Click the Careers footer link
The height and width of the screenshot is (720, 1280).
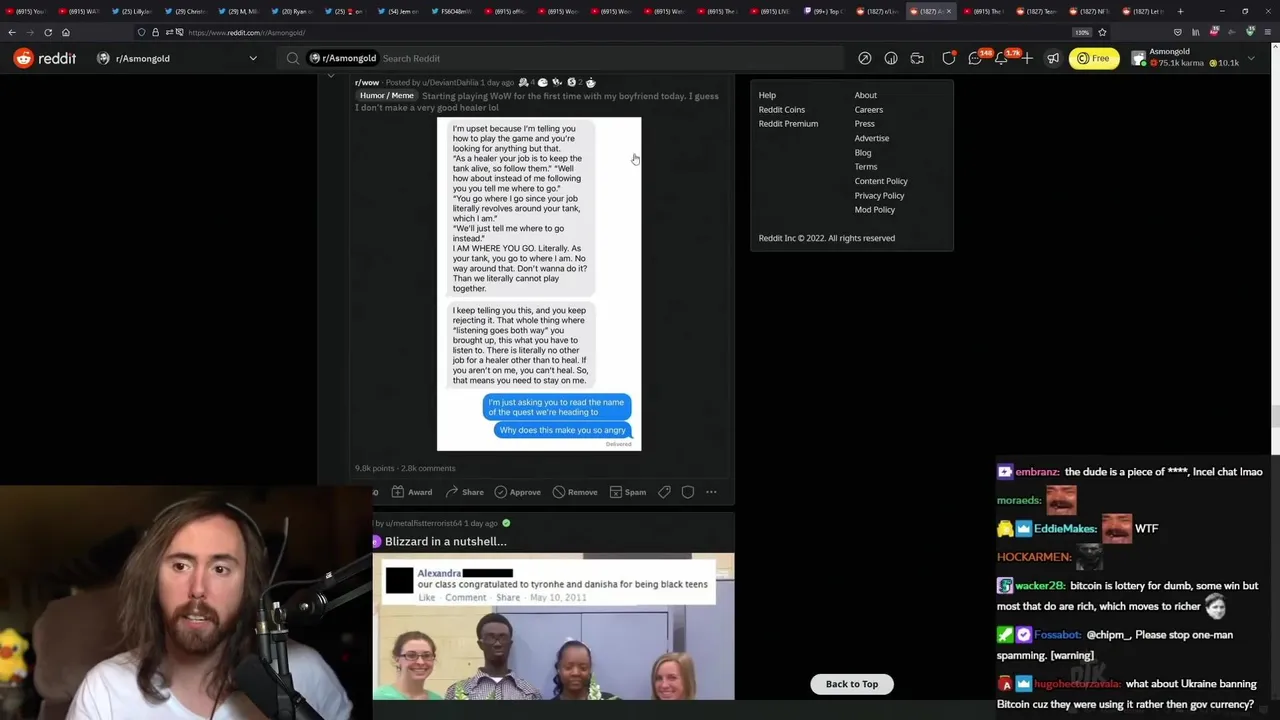[x=869, y=109]
